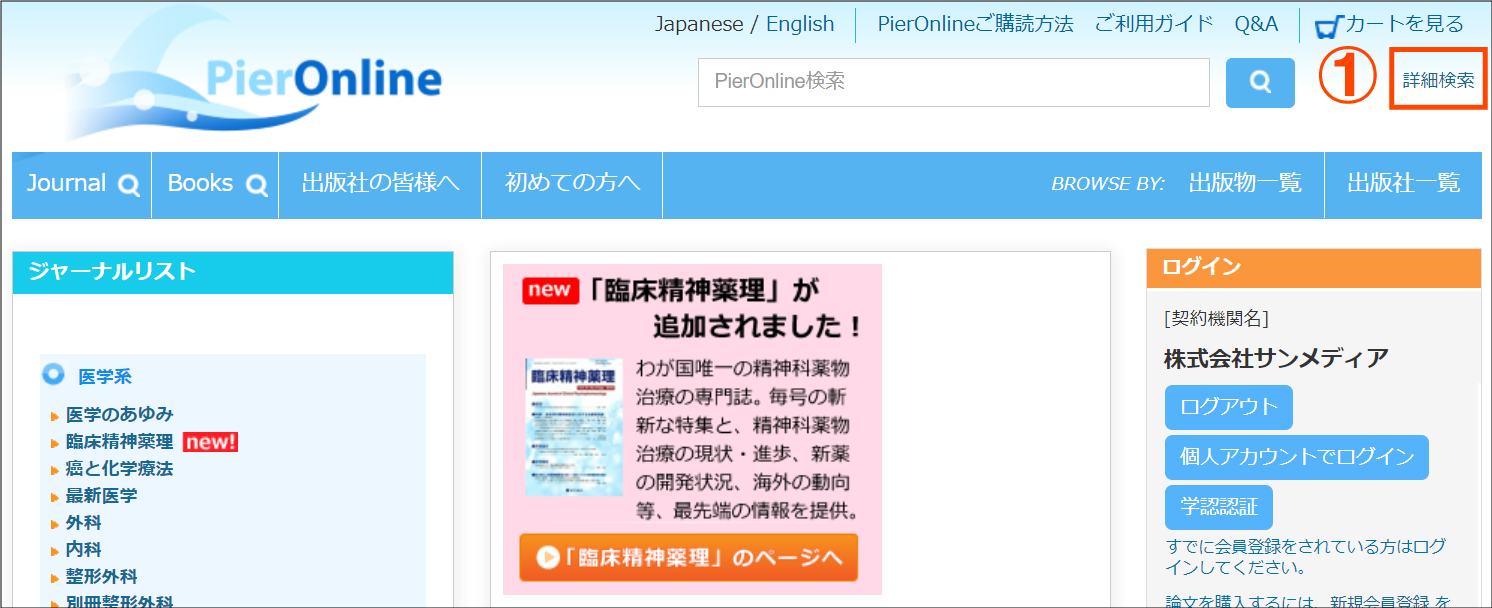Screen dimensions: 1492x608
Task: Open the 最新医学 journal link
Action: coord(101,495)
